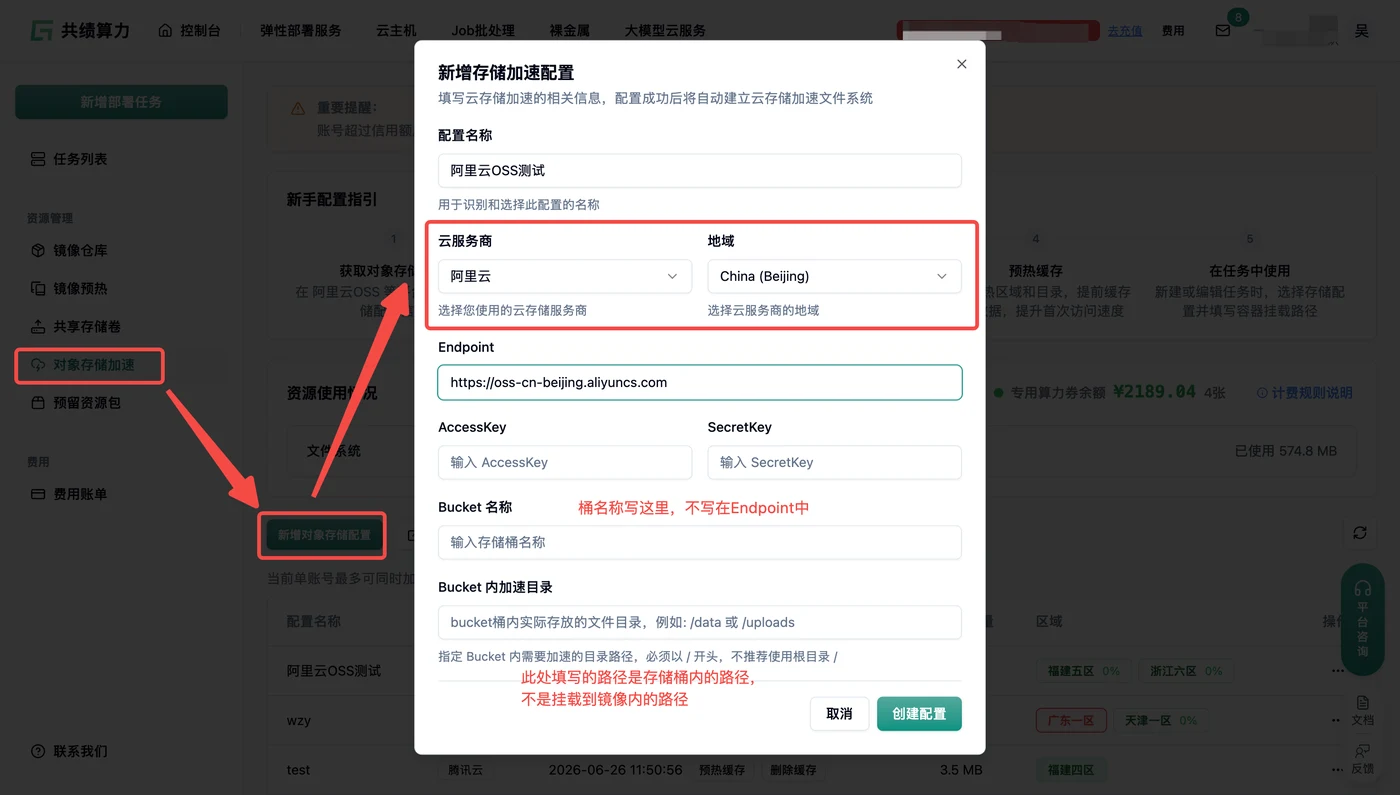The height and width of the screenshot is (795, 1400).
Task: Focus the SecretKey input field
Action: (834, 462)
